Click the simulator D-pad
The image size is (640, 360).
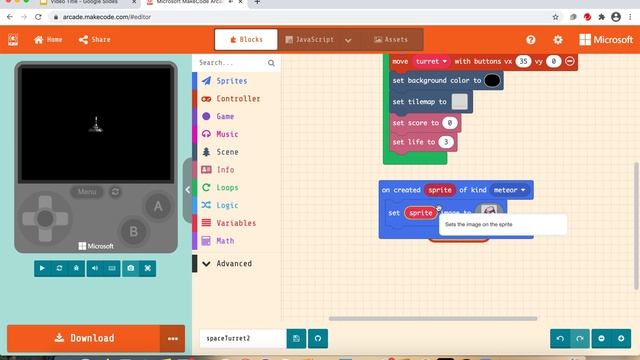coord(45,219)
